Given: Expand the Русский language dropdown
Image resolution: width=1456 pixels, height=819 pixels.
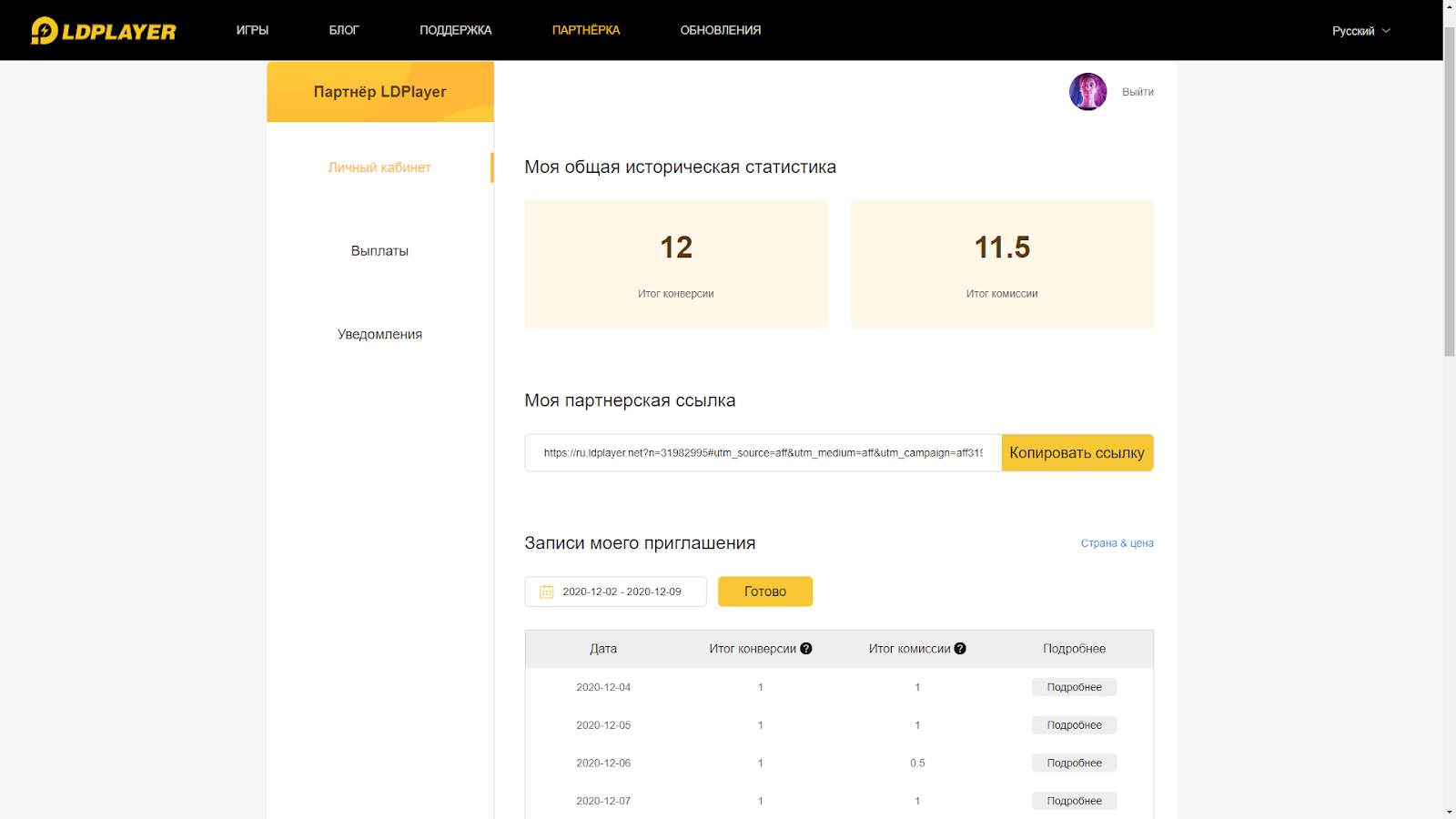Looking at the screenshot, I should point(1361,31).
